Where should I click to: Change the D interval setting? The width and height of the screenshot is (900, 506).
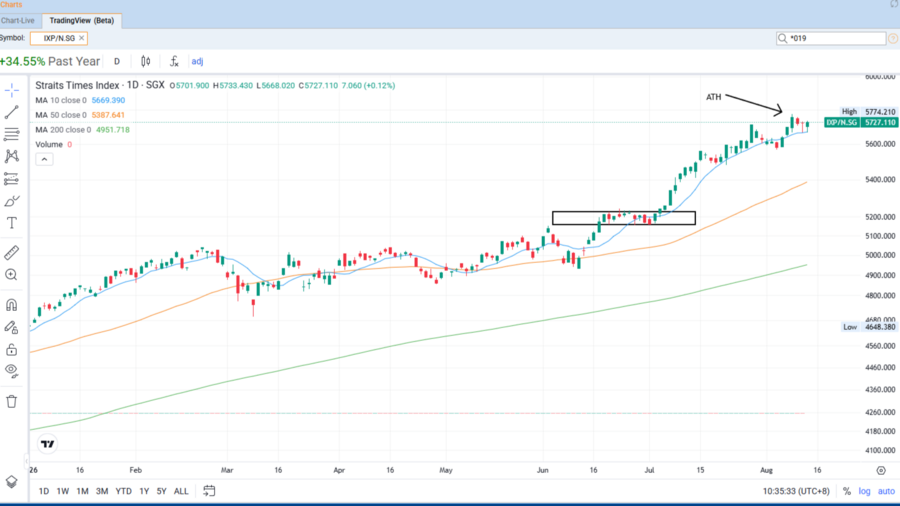point(117,61)
